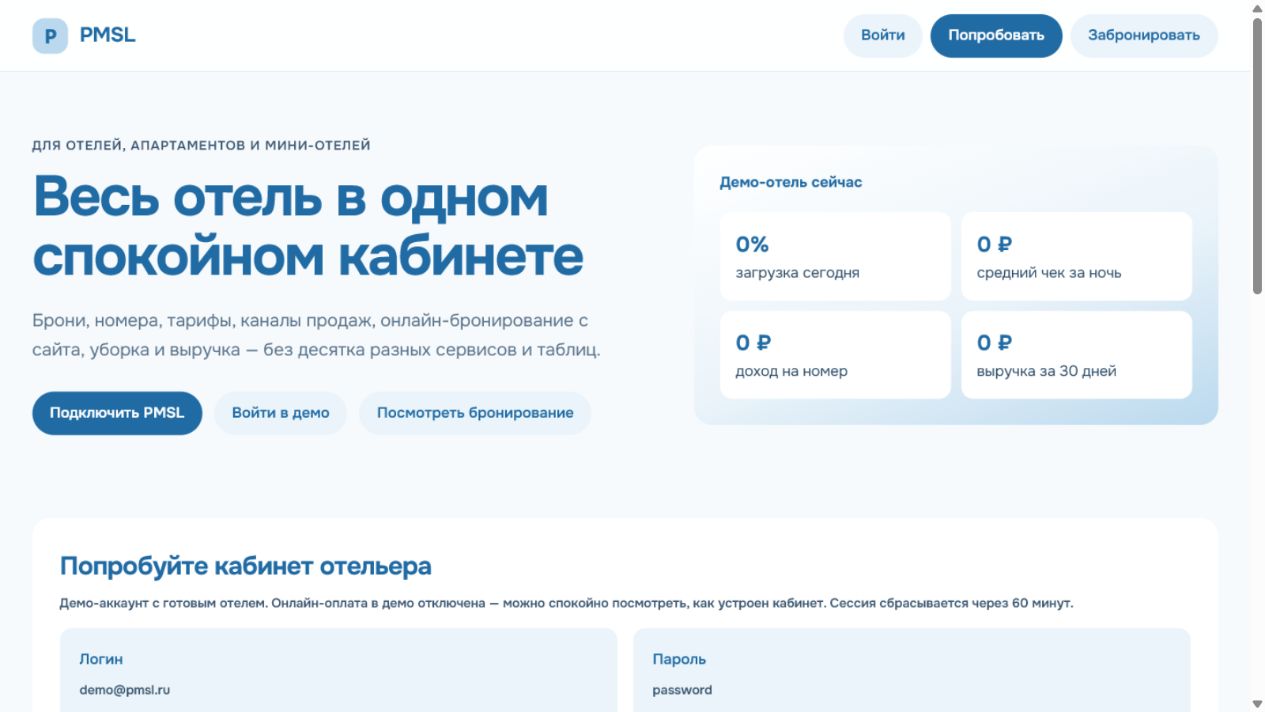Click the Пароль label
The width and height of the screenshot is (1265, 712).
[679, 660]
